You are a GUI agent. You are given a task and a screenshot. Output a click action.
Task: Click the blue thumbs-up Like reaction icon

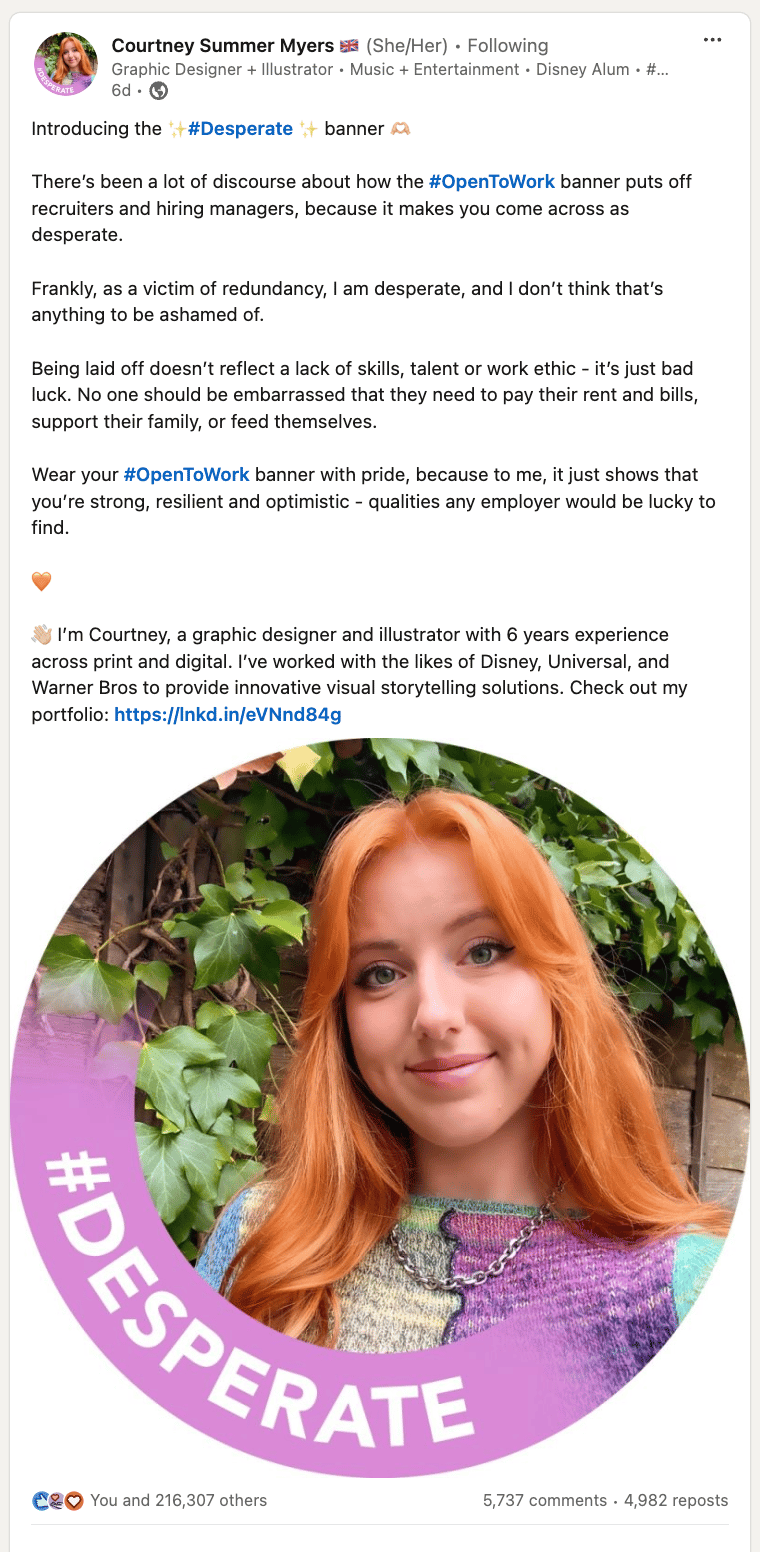tap(41, 1500)
